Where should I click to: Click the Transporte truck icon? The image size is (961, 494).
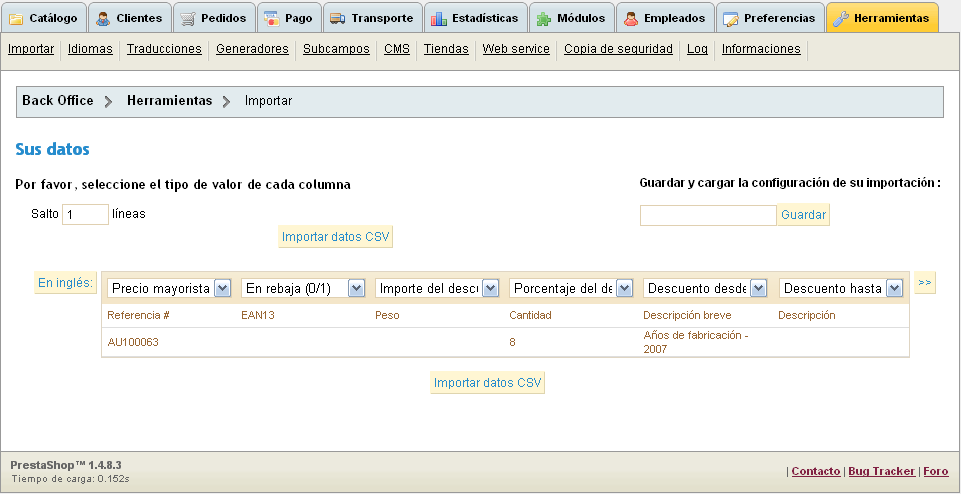tap(338, 18)
